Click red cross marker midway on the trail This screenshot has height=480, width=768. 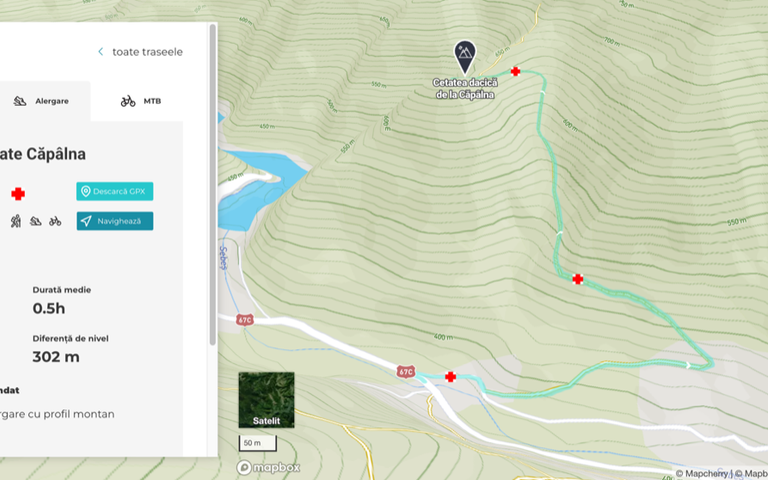[x=578, y=279]
